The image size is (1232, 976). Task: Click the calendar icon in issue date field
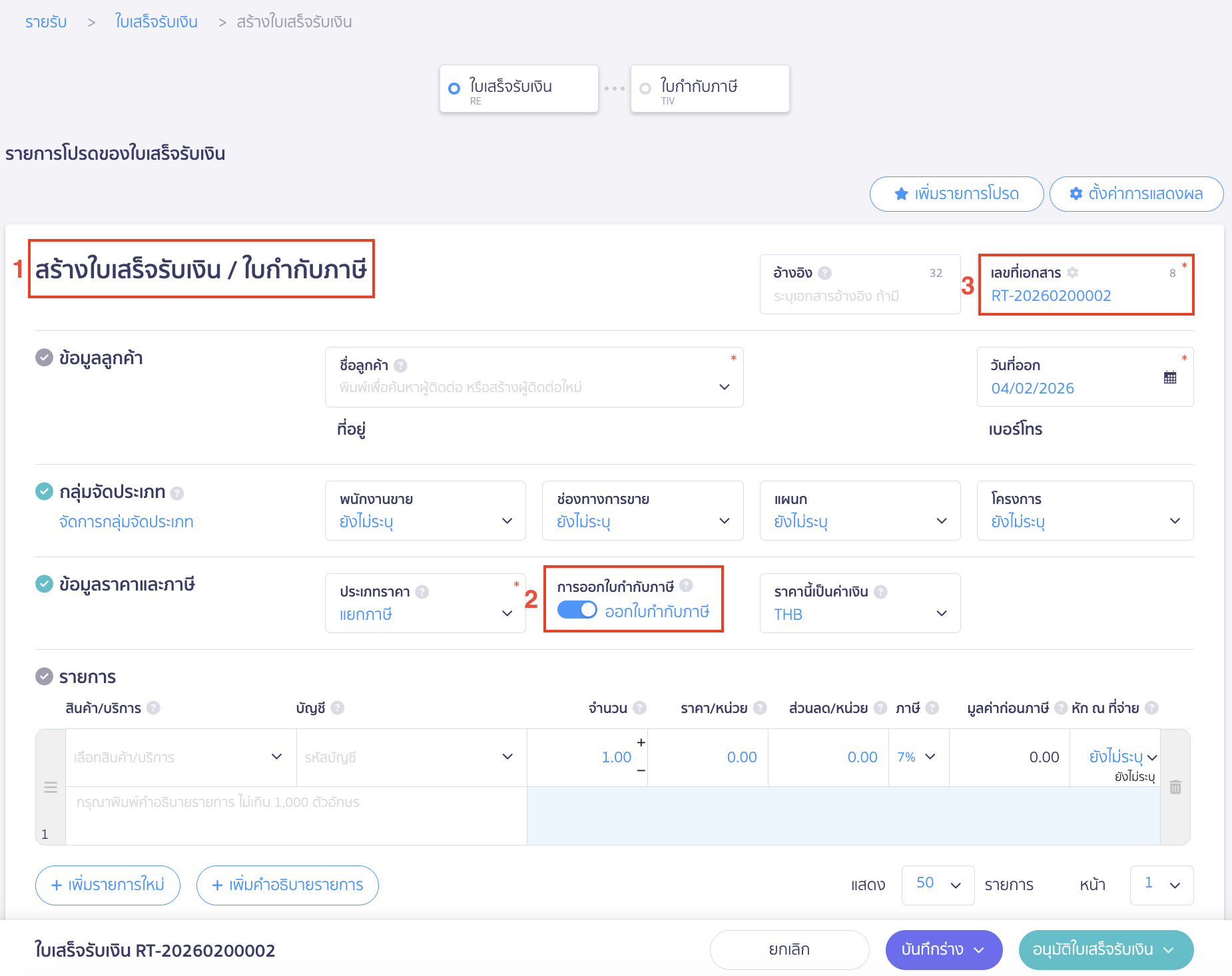[x=1169, y=377]
